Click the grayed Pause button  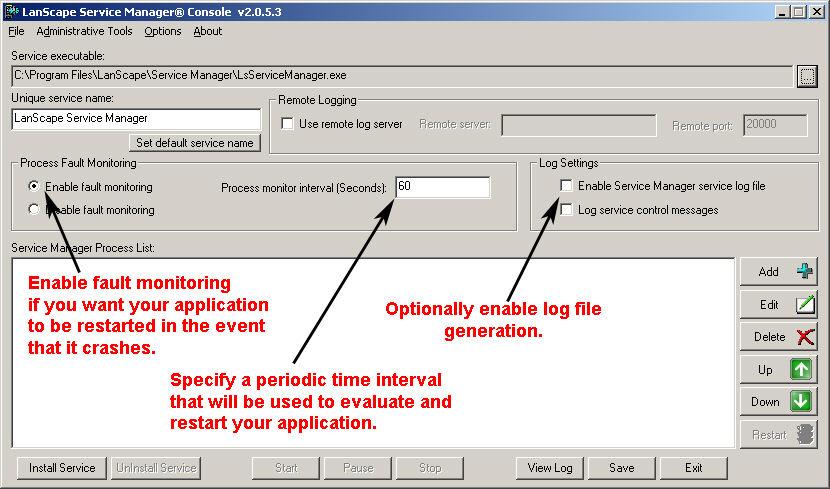[358, 468]
